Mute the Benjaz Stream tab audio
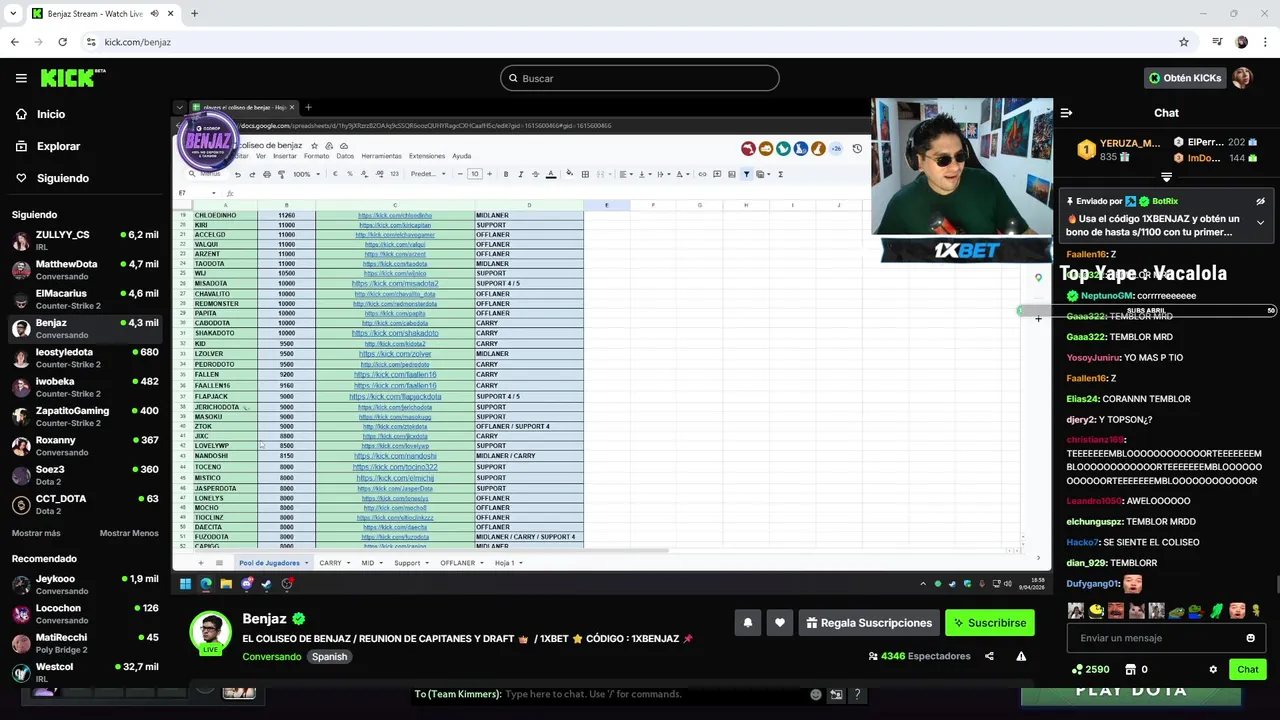 pyautogui.click(x=154, y=14)
